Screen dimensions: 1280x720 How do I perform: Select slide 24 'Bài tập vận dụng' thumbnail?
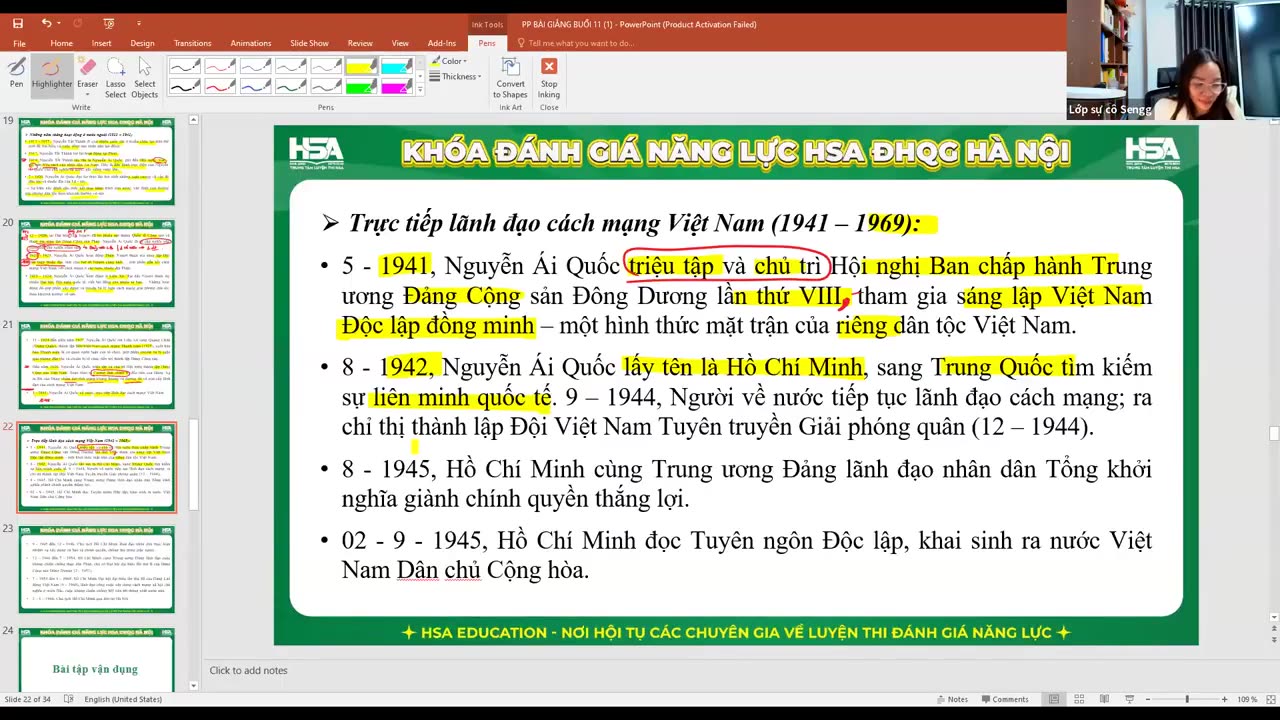coord(96,659)
